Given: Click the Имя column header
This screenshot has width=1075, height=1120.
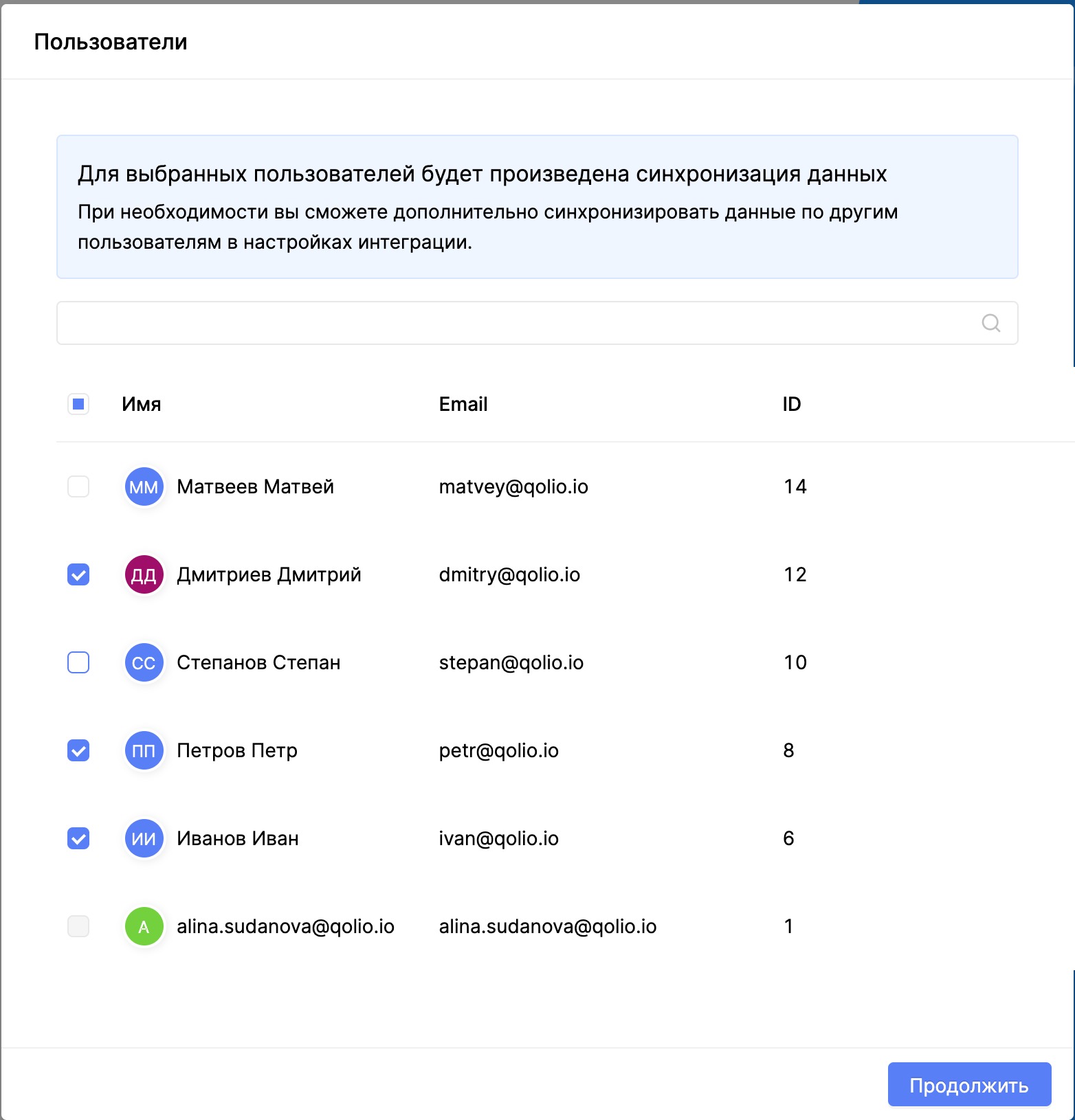Looking at the screenshot, I should 142,404.
